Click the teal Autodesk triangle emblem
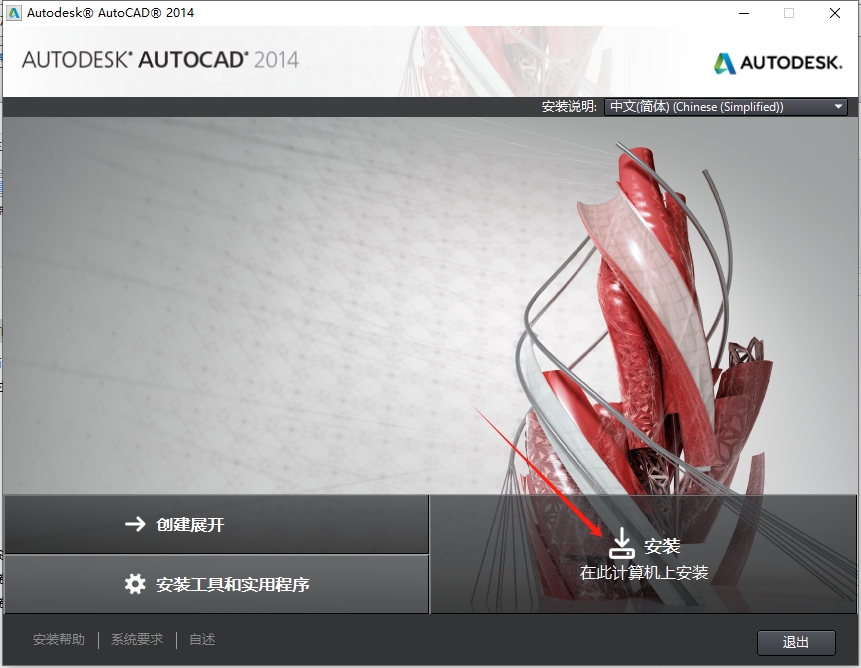 pyautogui.click(x=723, y=61)
